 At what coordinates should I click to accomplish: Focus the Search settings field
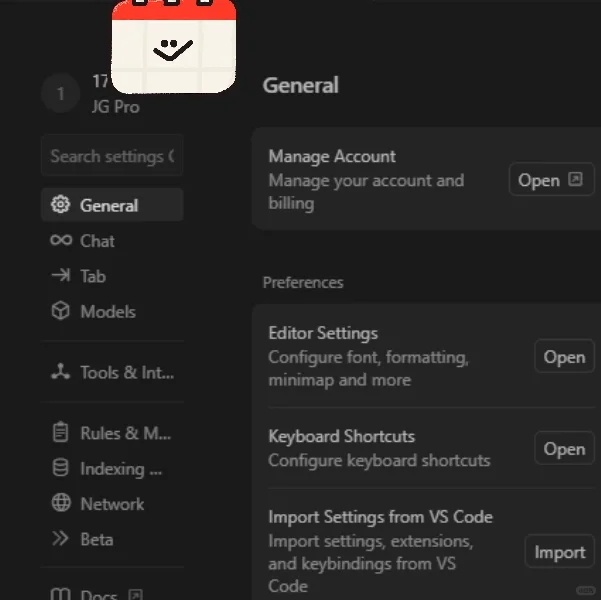click(x=112, y=156)
